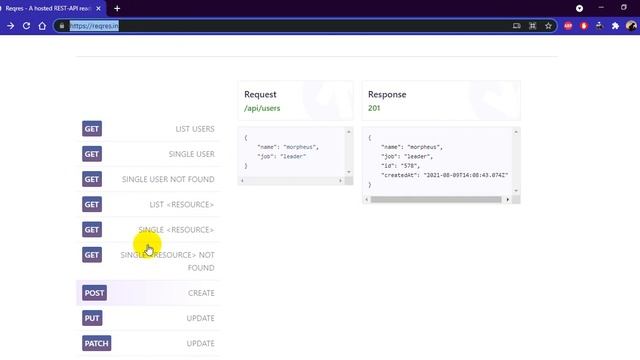This screenshot has height=360, width=640.
Task: Click request box scroll right arrow
Action: tap(340, 180)
